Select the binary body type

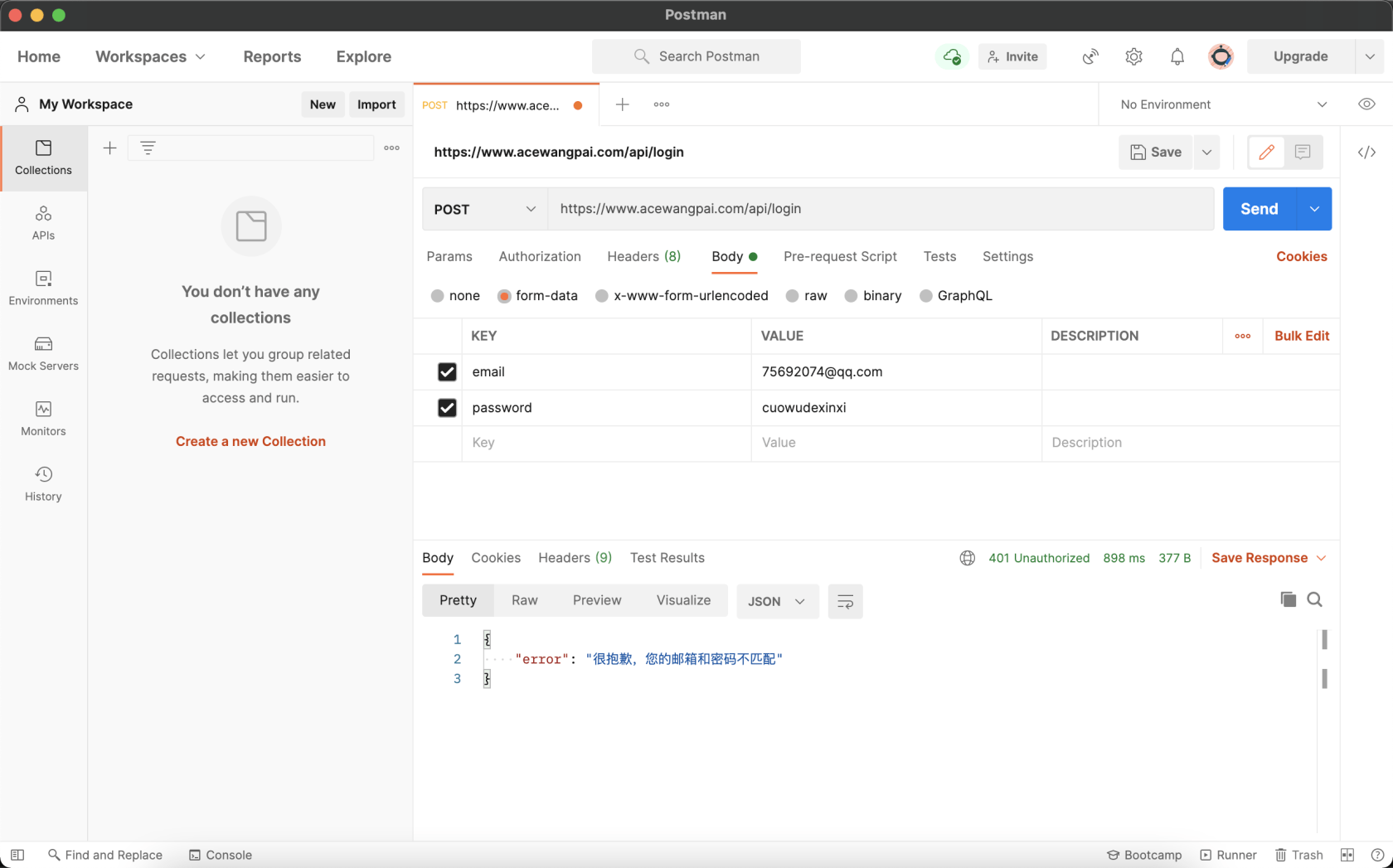pyautogui.click(x=851, y=296)
